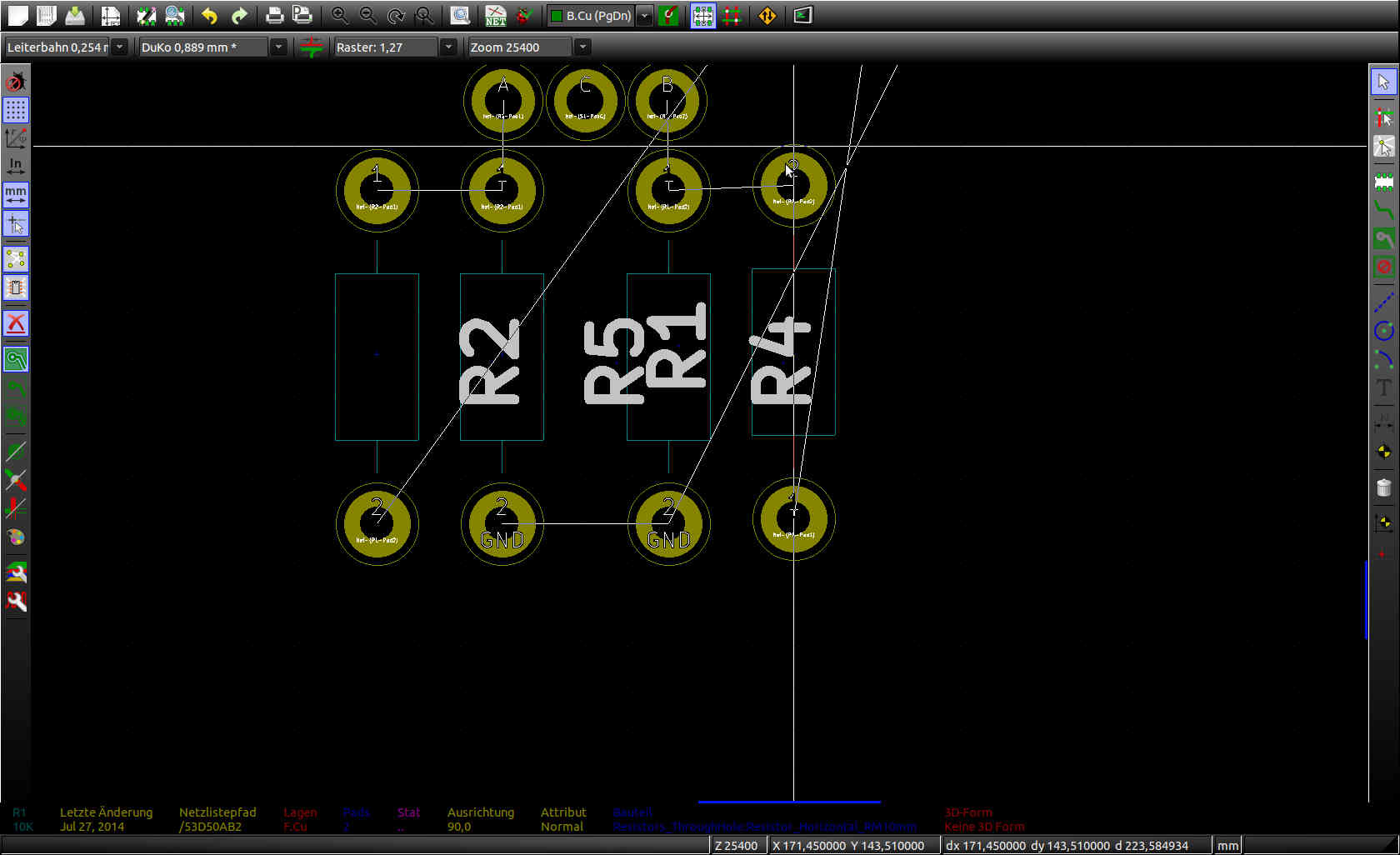Expand the Leiterbahn track width dropdown

pos(120,47)
